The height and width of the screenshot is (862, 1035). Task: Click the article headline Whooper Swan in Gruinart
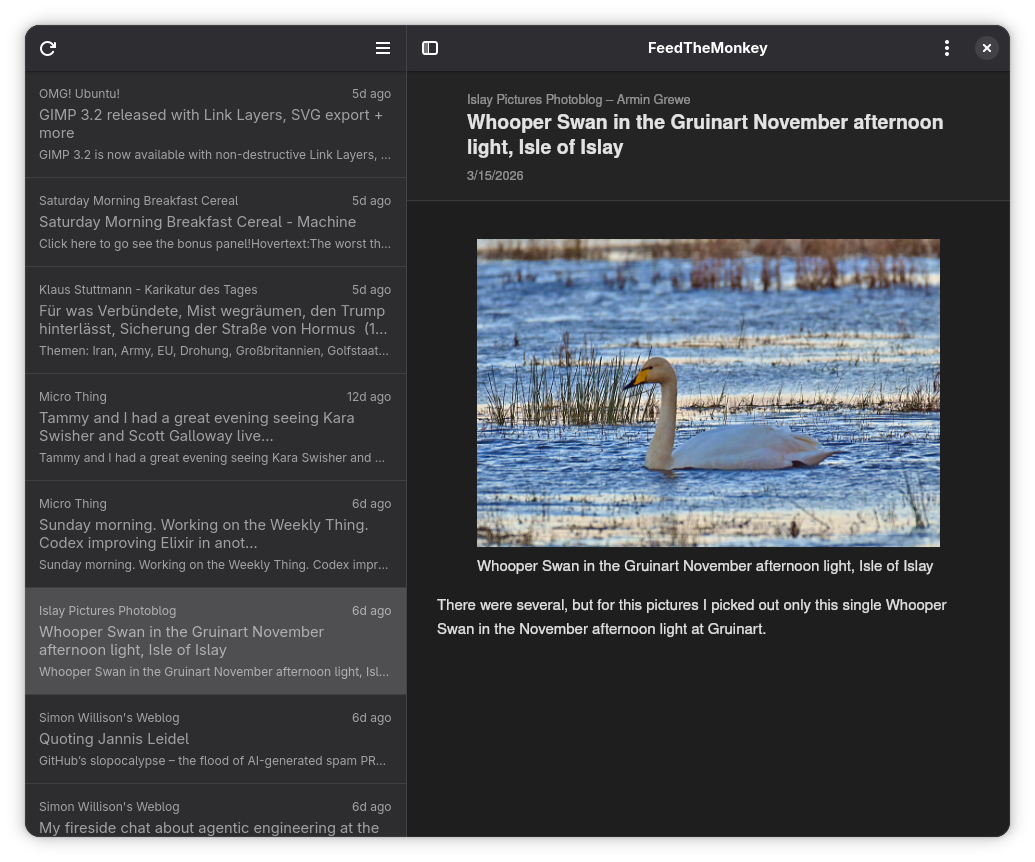point(705,134)
